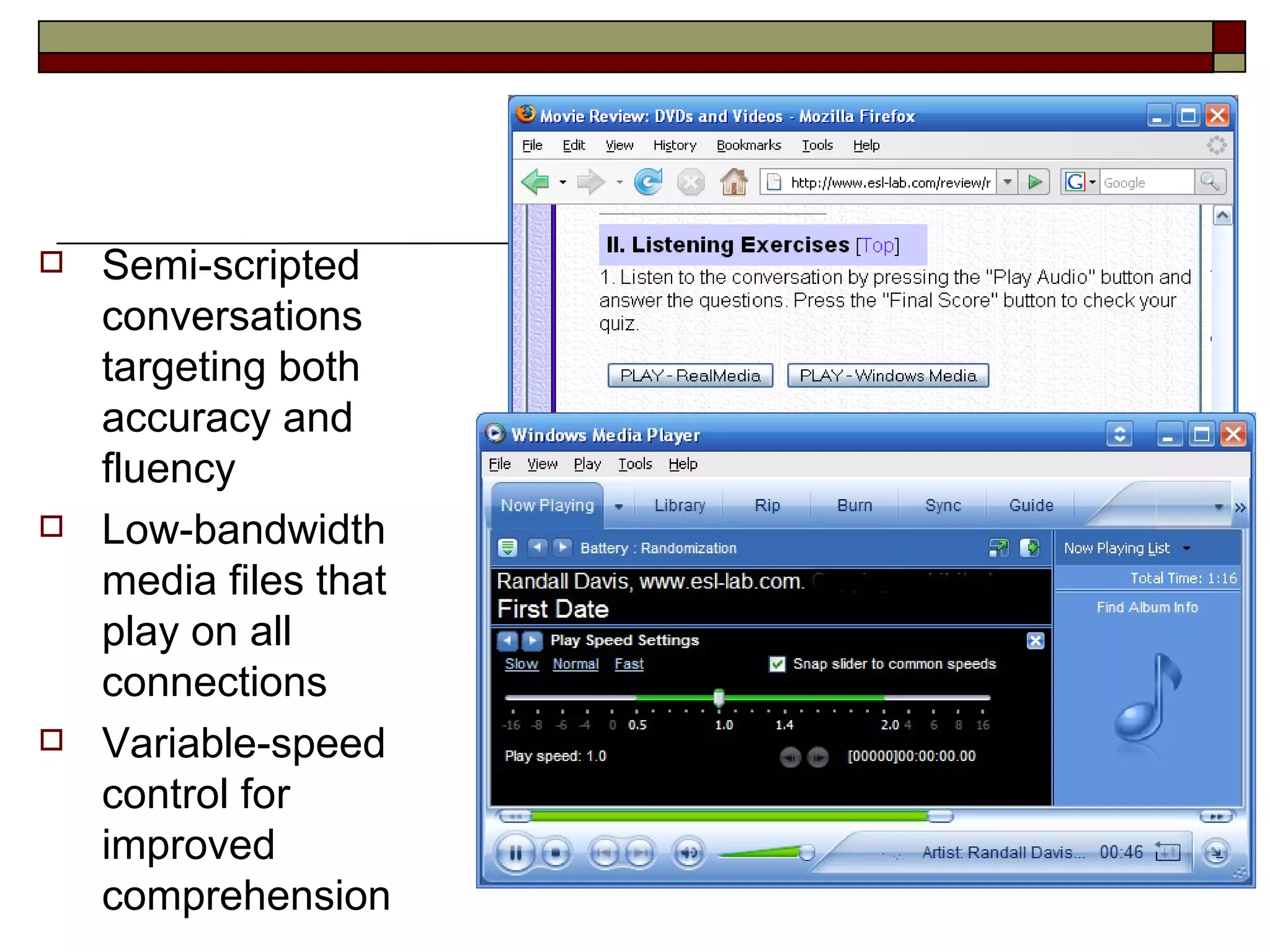
Task: Expand the Firefox URL bar dropdown
Action: (x=1008, y=182)
